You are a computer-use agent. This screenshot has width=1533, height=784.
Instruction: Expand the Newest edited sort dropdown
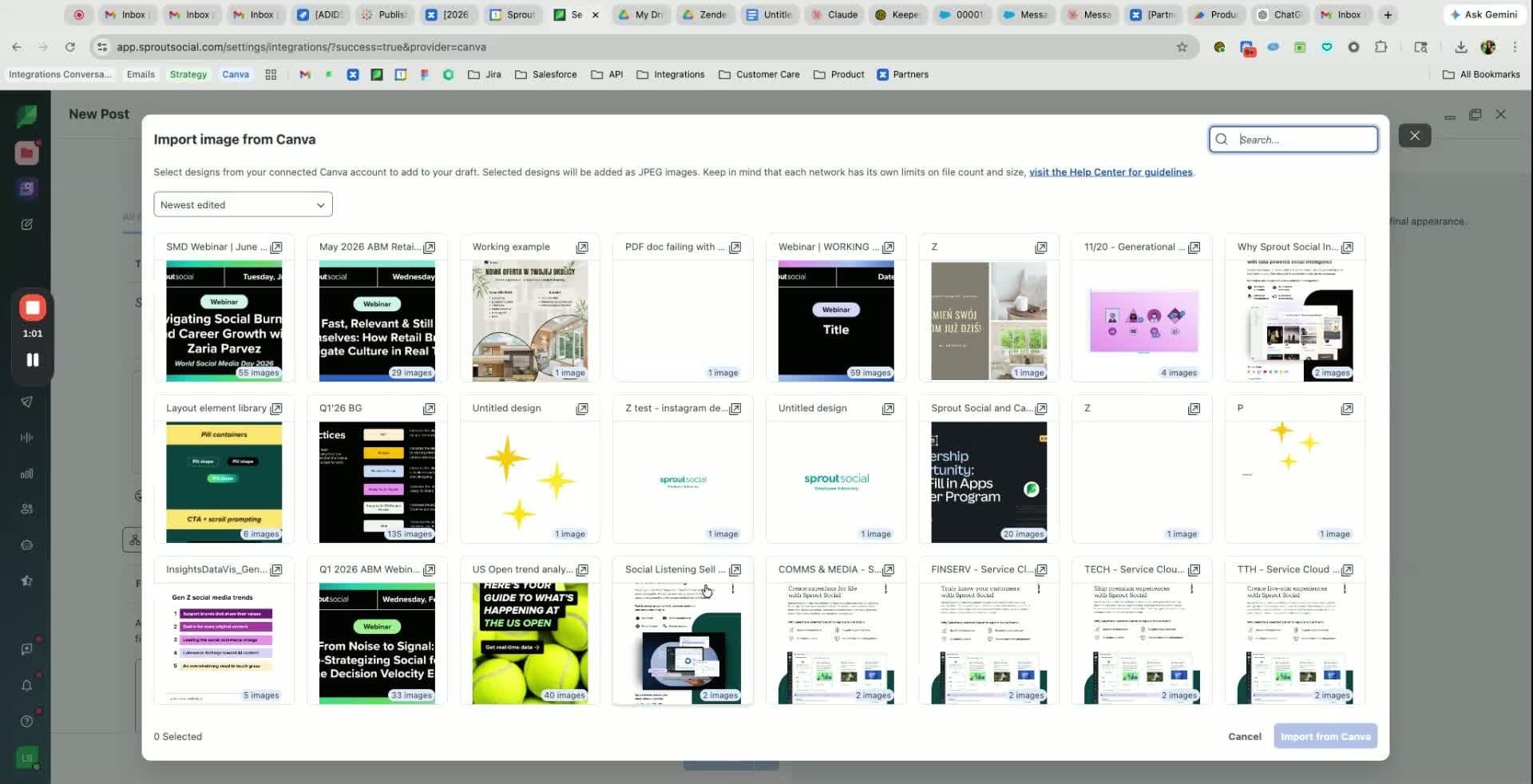pos(243,204)
